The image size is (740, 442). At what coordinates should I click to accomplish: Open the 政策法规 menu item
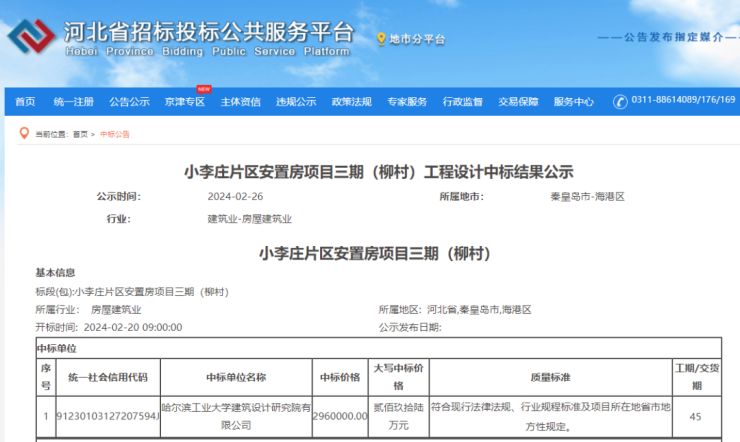[x=352, y=101]
